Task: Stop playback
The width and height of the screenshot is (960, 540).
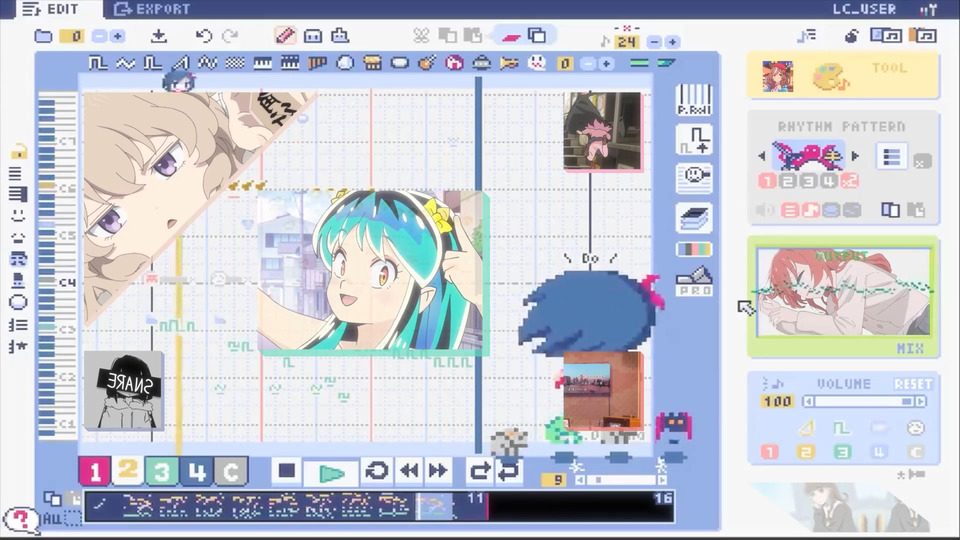Action: 287,471
